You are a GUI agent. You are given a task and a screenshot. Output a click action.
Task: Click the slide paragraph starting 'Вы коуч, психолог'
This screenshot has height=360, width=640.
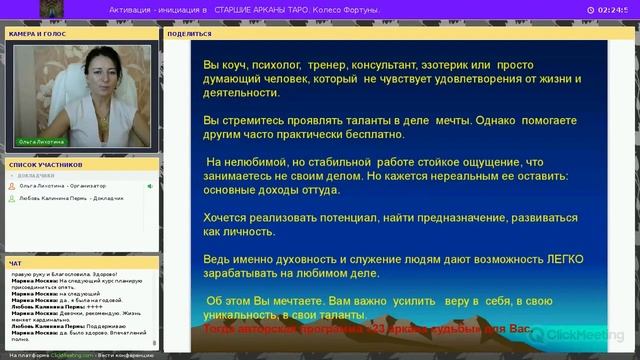point(392,79)
